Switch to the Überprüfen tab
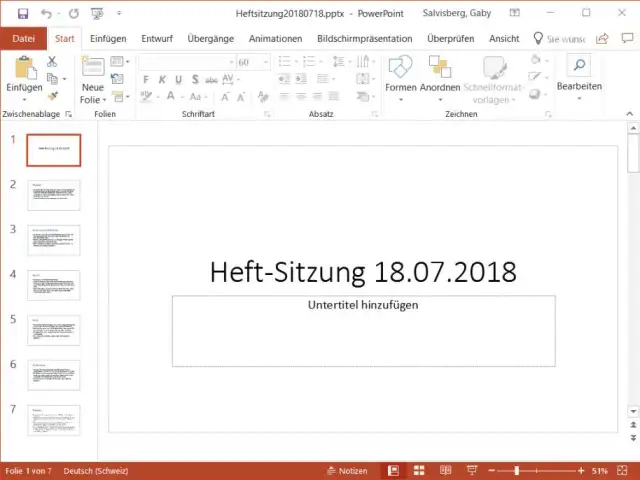 click(x=451, y=39)
